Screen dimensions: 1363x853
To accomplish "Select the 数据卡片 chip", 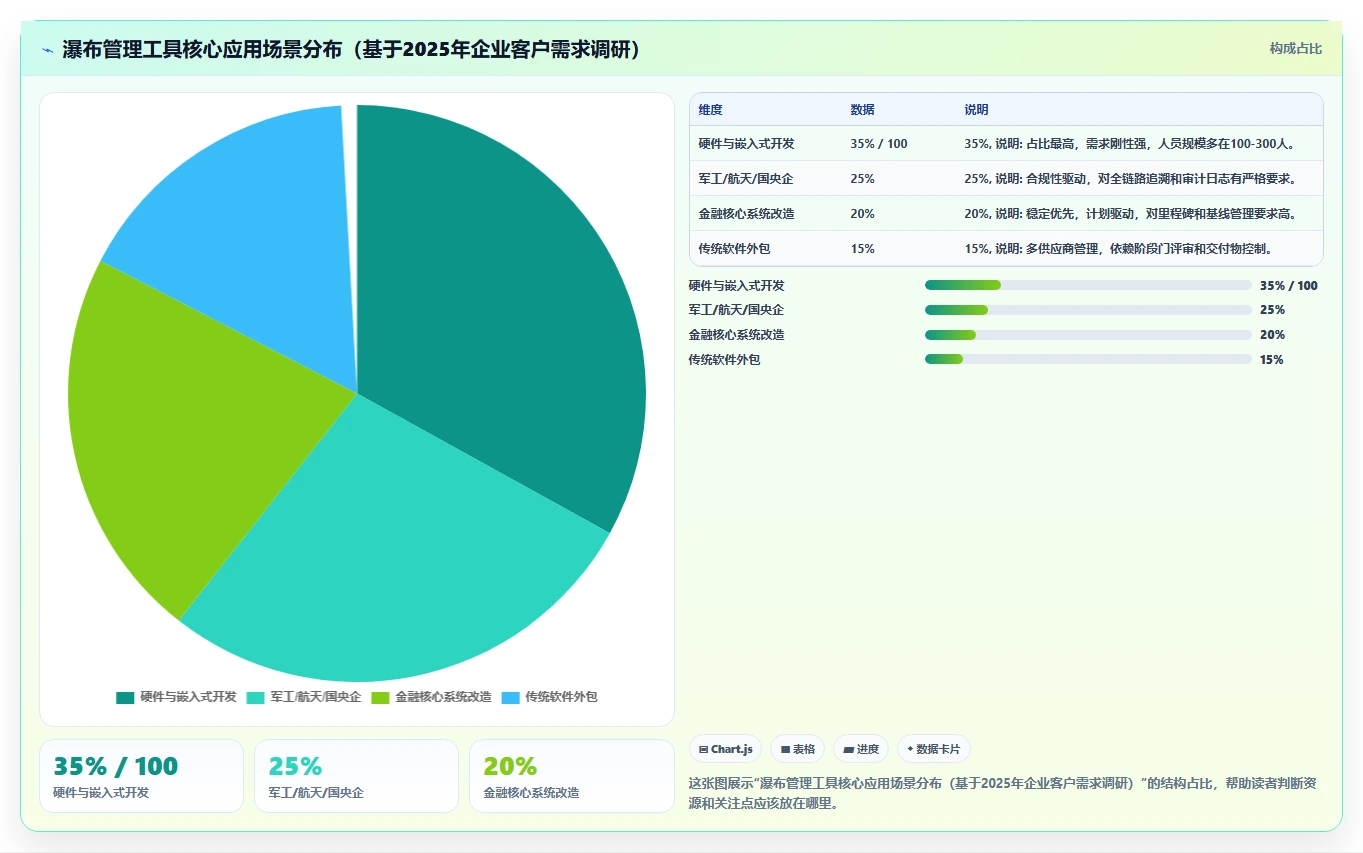I will (934, 749).
